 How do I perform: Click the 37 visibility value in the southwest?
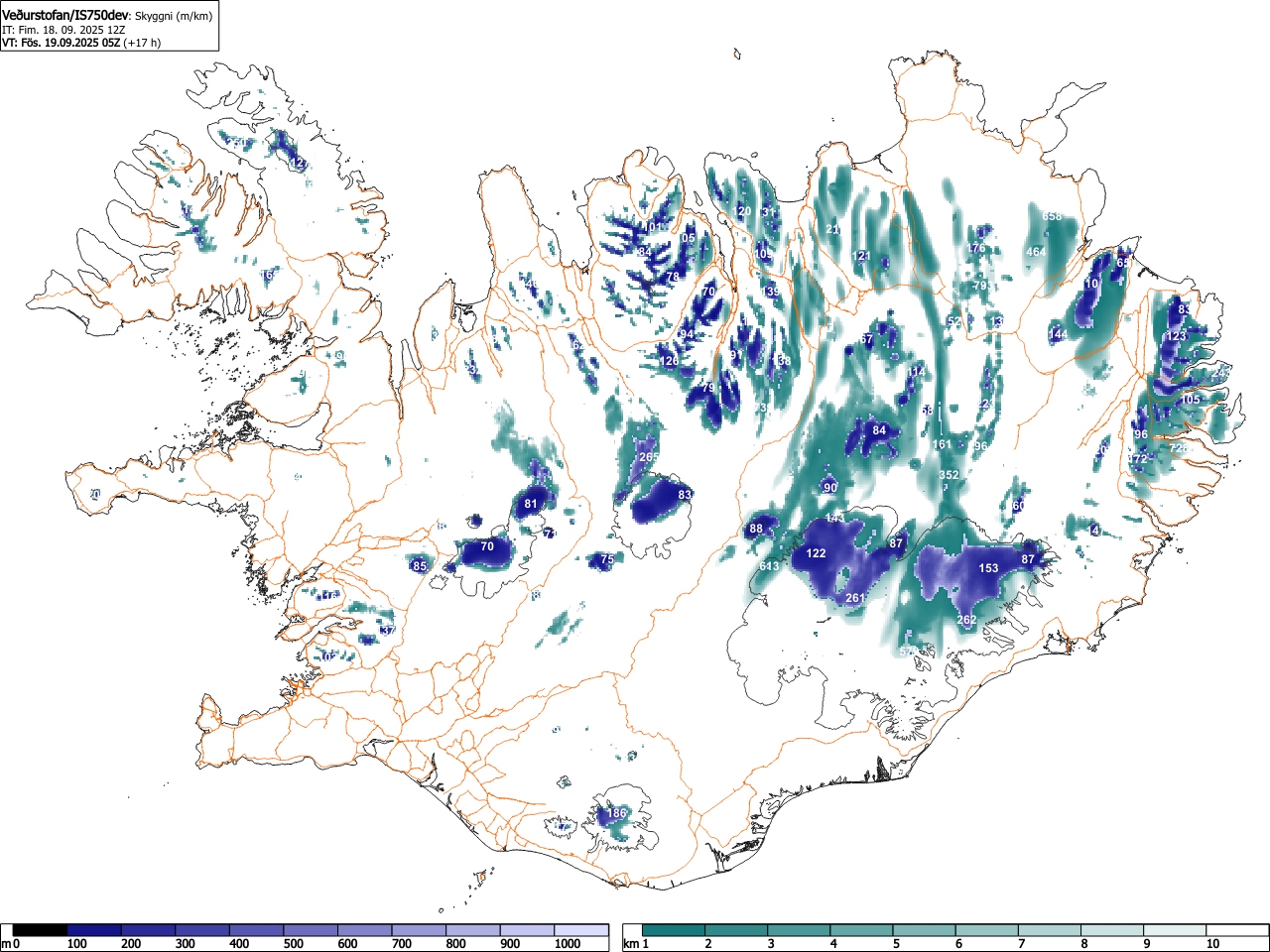pyautogui.click(x=388, y=630)
